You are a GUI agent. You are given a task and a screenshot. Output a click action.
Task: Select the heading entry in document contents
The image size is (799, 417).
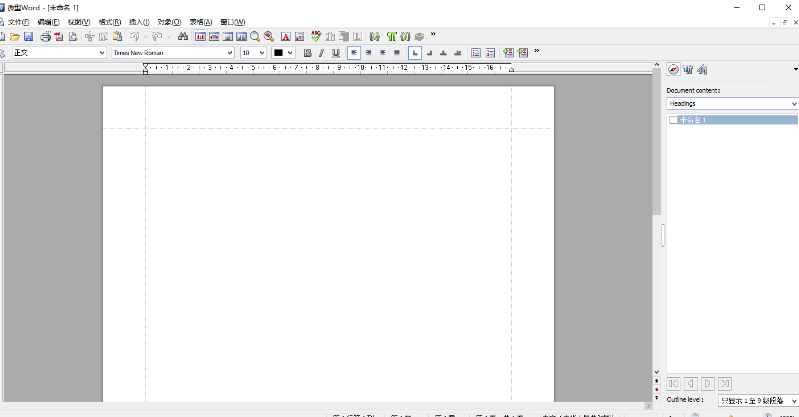[692, 120]
